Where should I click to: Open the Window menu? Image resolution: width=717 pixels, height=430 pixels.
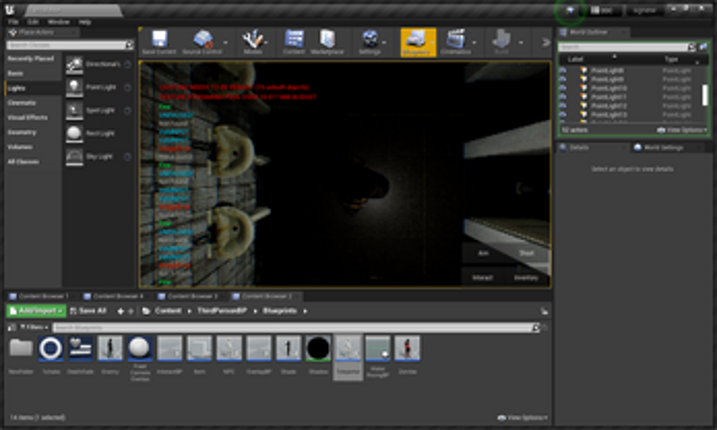pos(59,22)
